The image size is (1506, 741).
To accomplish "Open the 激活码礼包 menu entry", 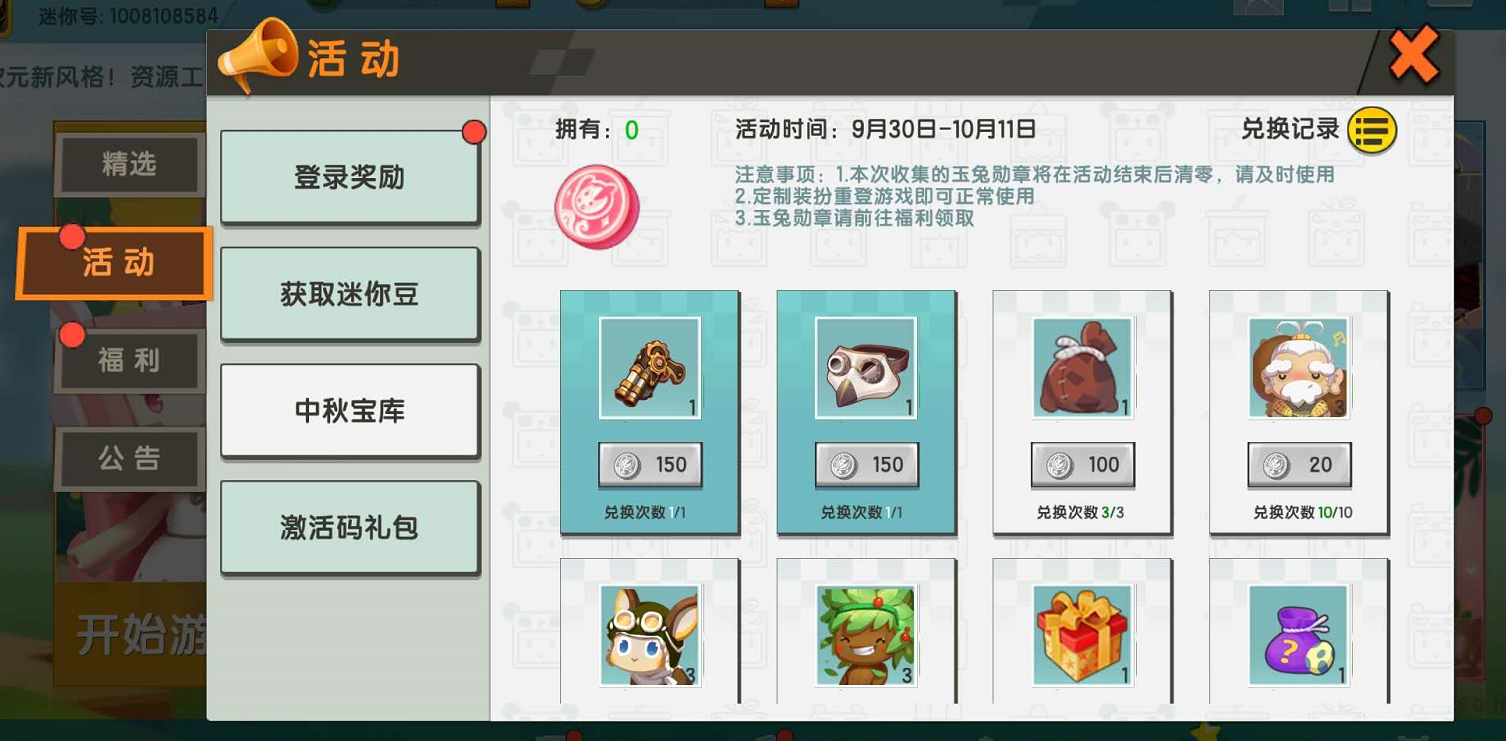I will coord(349,528).
